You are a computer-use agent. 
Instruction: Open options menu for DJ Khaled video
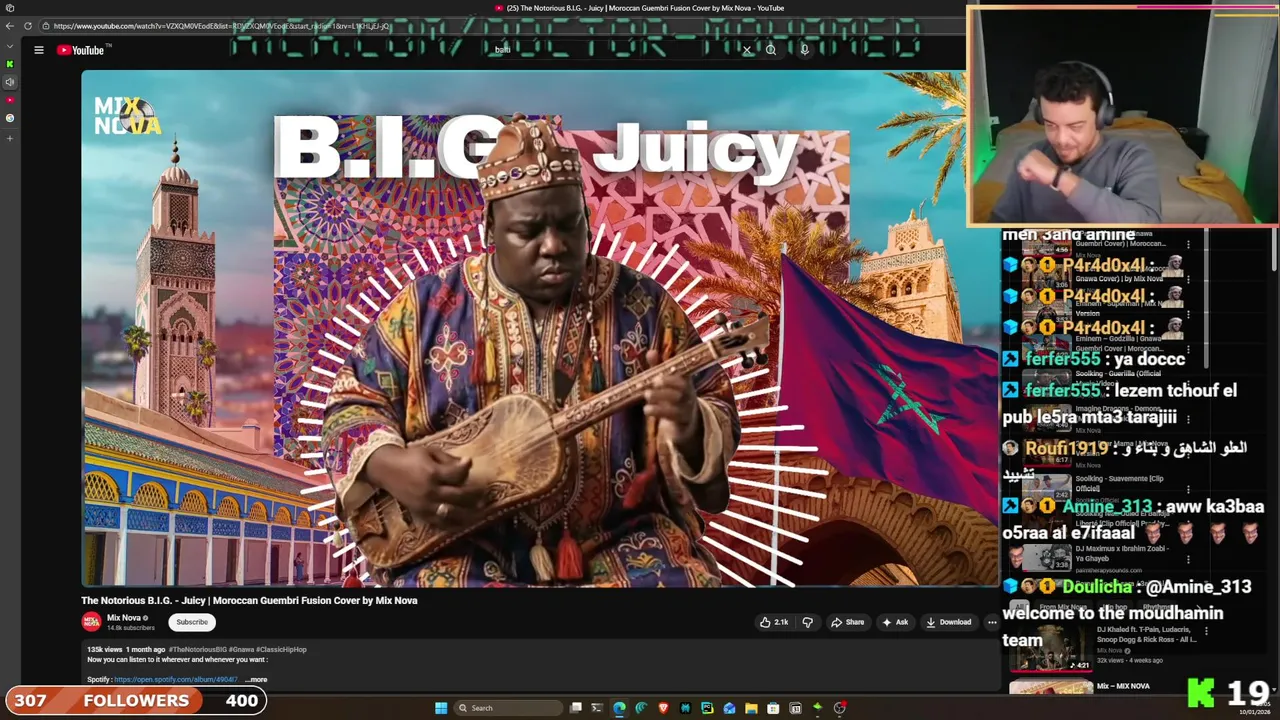[x=1206, y=631]
